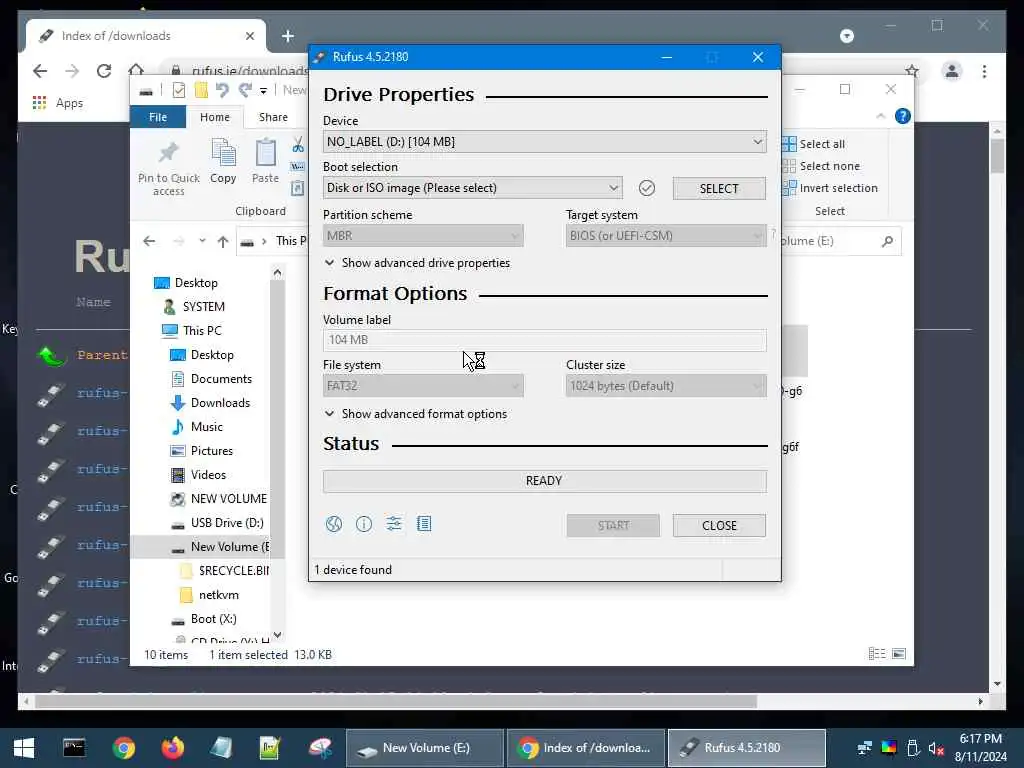The height and width of the screenshot is (768, 1024).
Task: Expand Show advanced format options
Action: pos(416,414)
